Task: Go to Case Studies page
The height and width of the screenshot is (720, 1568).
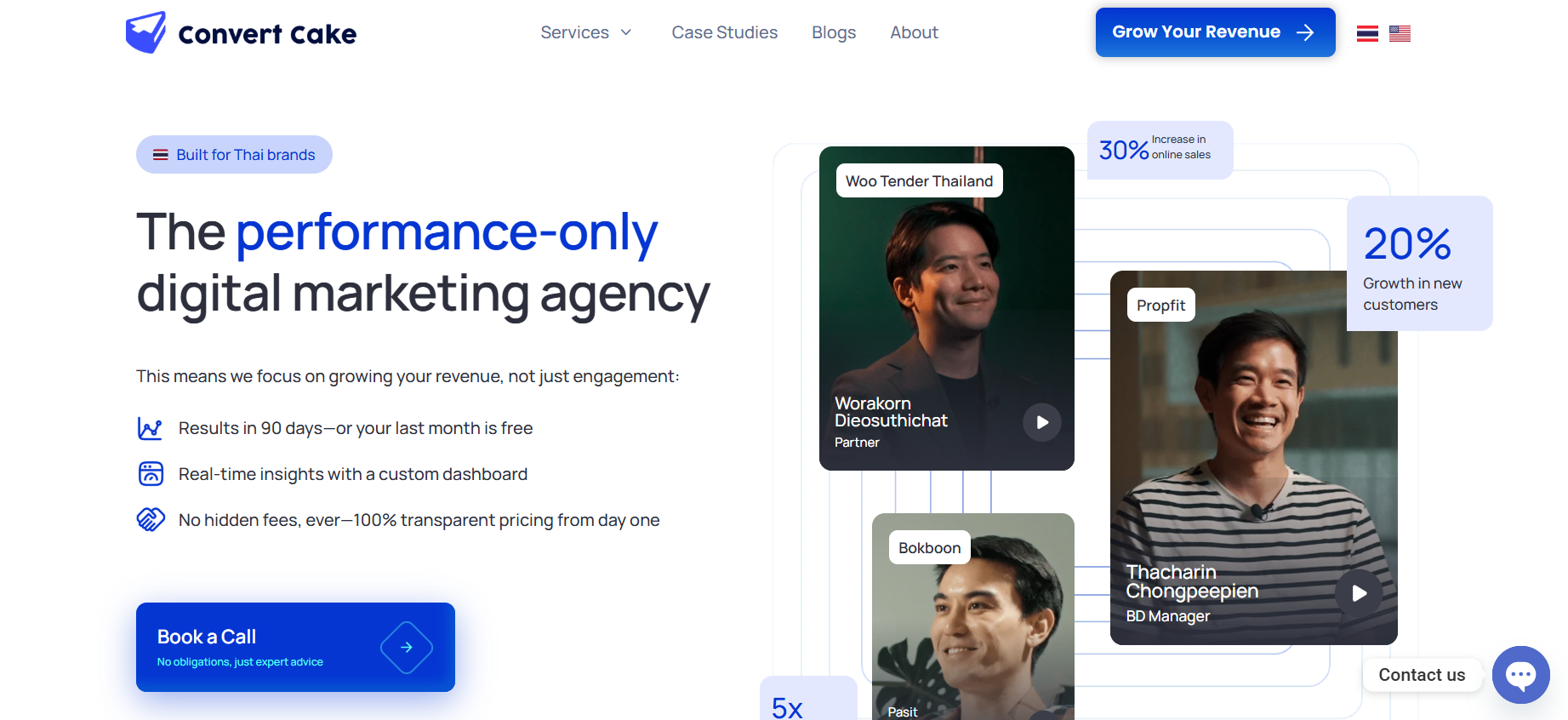Action: pos(725,32)
